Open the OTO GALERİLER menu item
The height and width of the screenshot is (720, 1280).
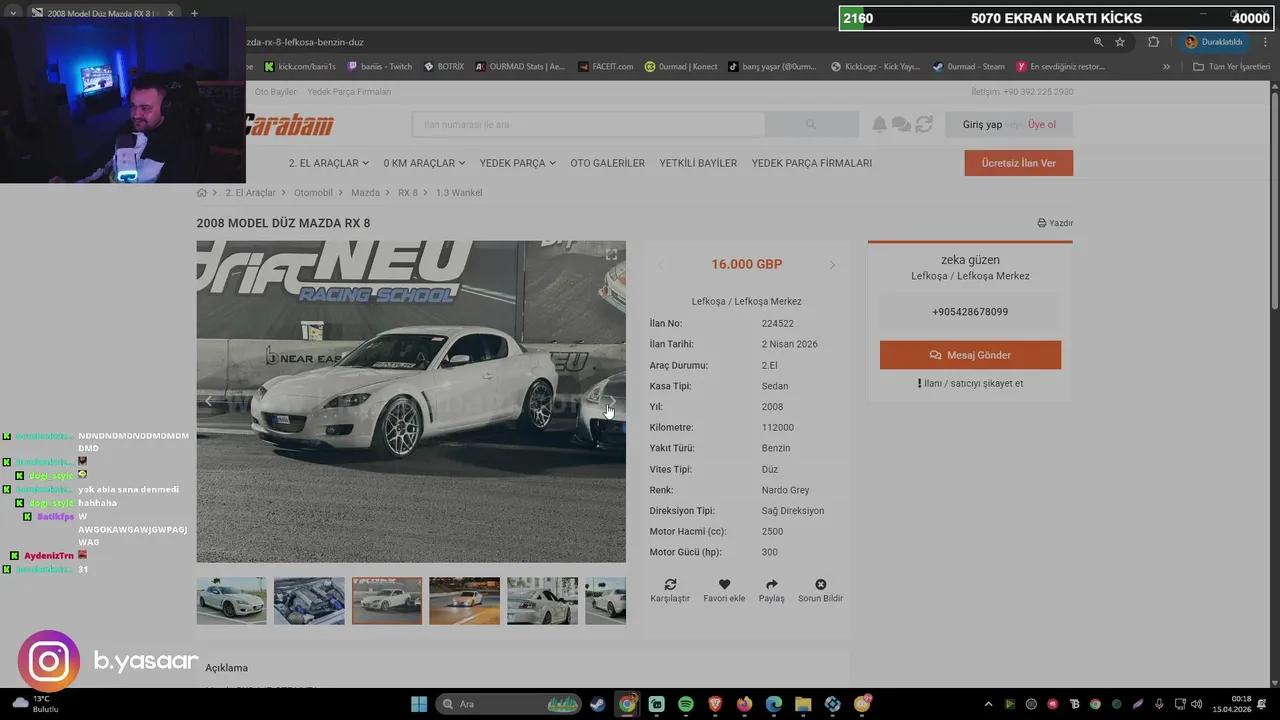coord(607,163)
